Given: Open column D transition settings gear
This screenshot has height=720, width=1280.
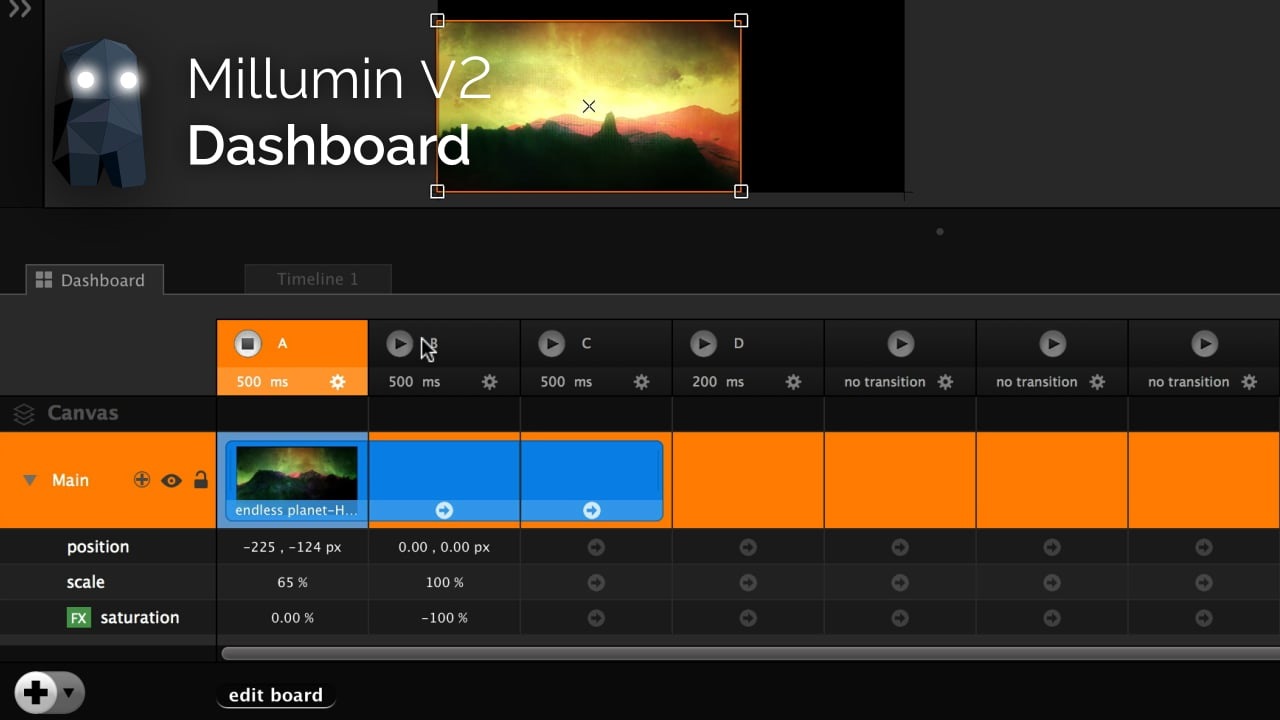Looking at the screenshot, I should [x=794, y=382].
